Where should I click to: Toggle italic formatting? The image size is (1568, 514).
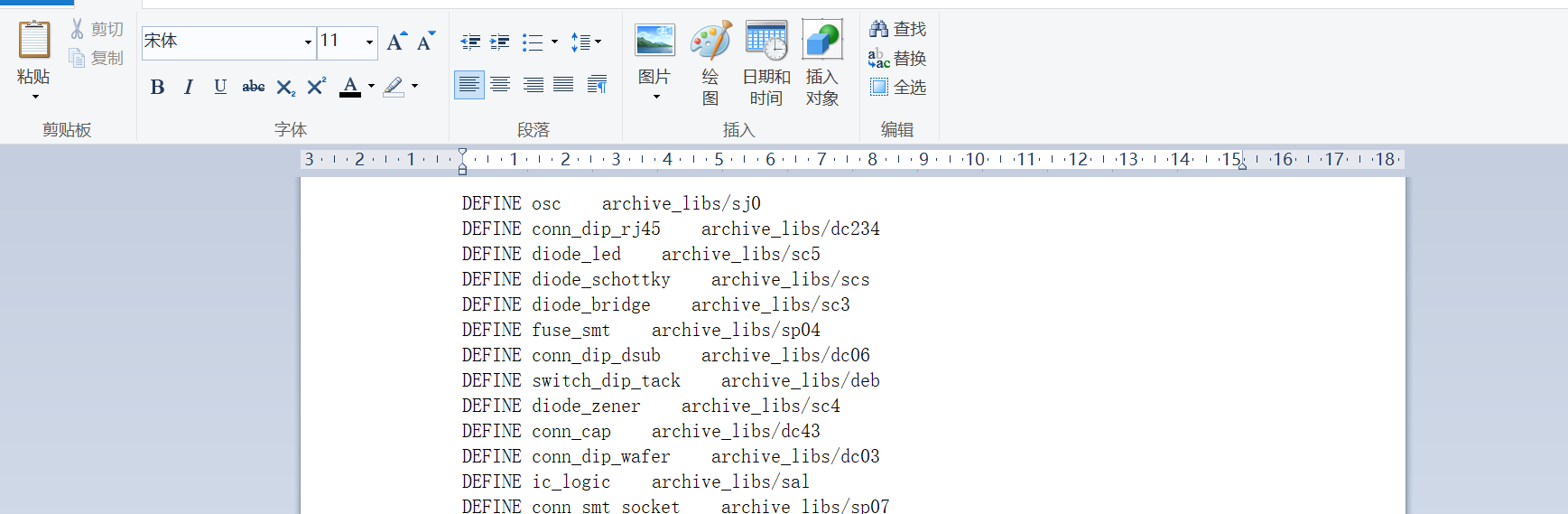click(x=189, y=87)
